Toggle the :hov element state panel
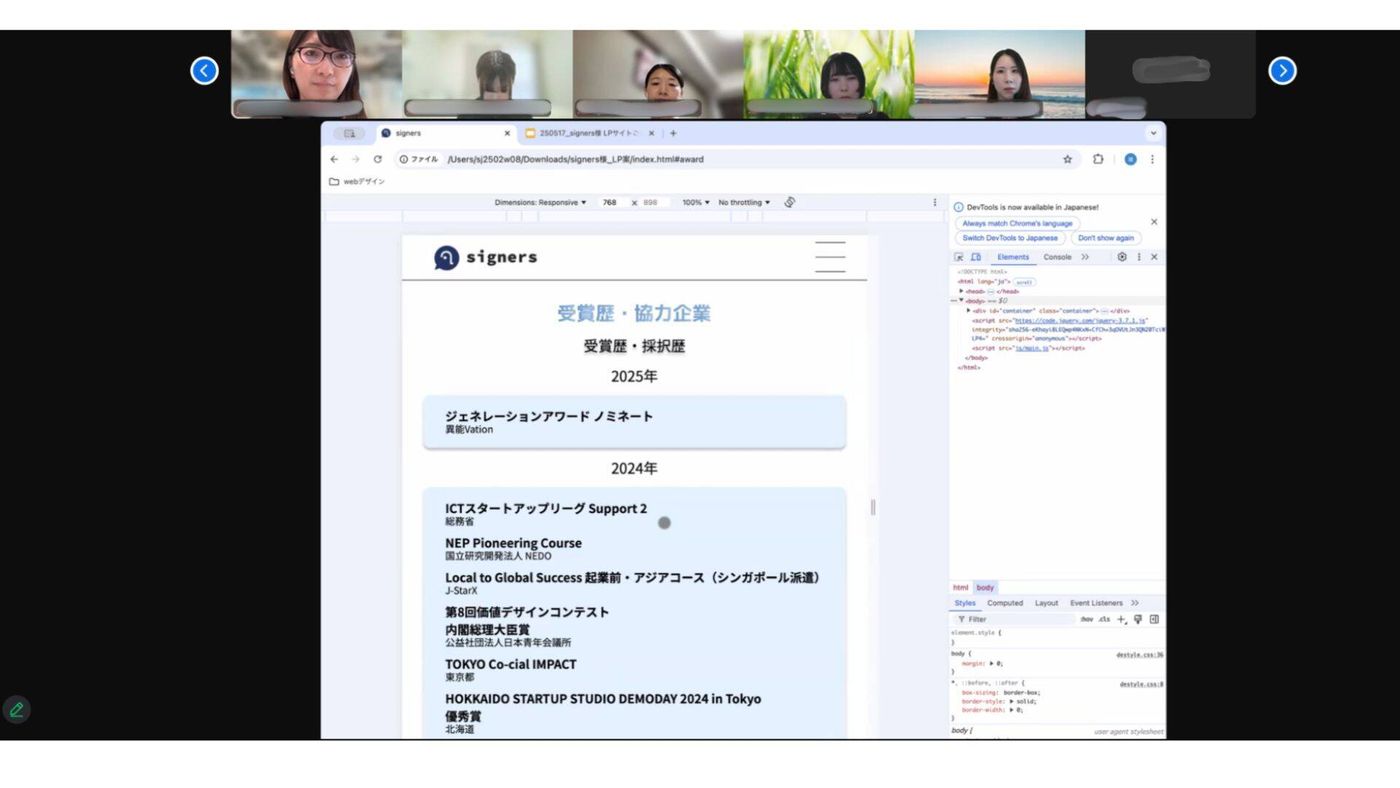Screen dimensions: 1400x788 1087,619
